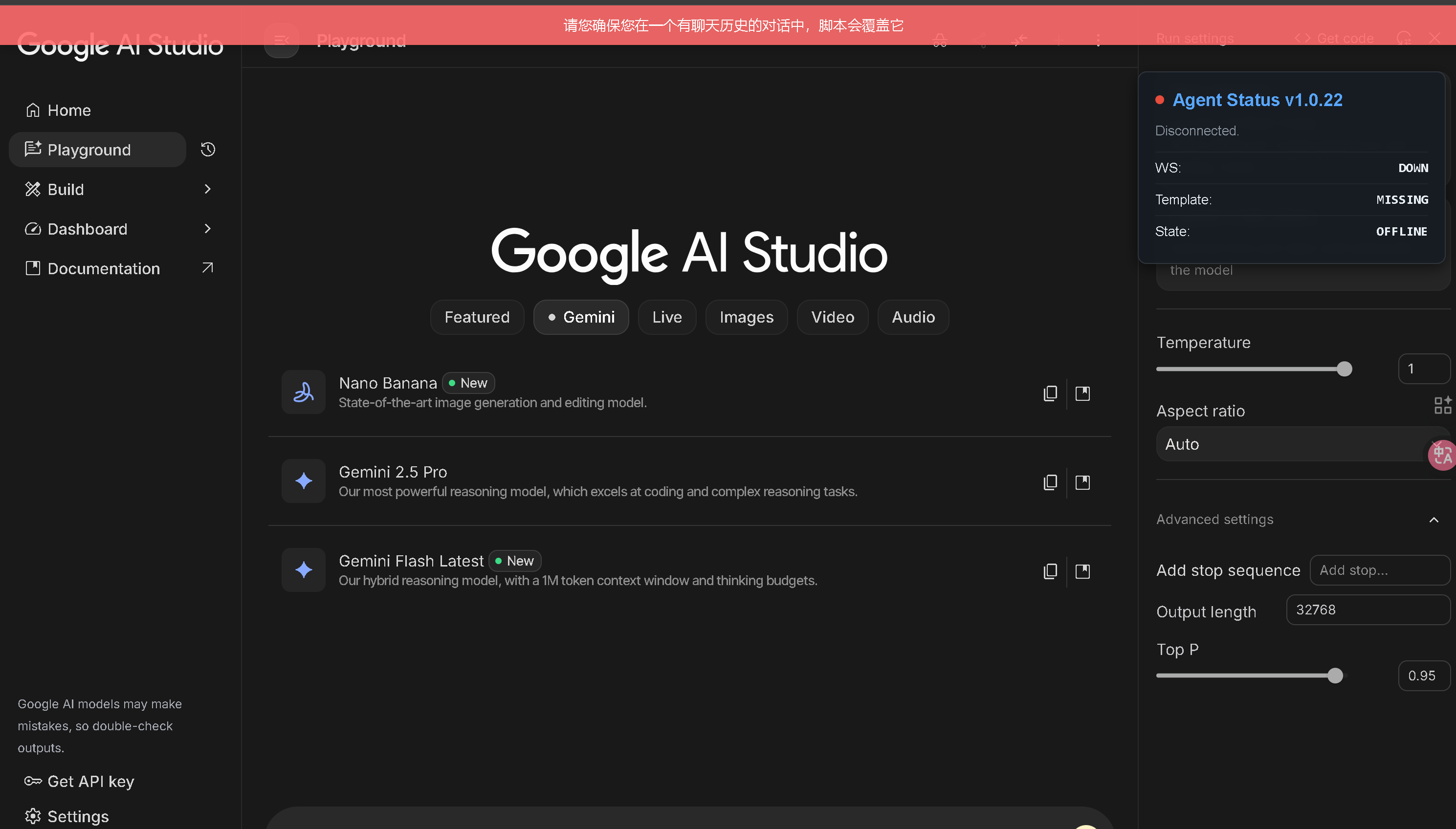Select the Gemini filter chip
The width and height of the screenshot is (1456, 829).
click(581, 317)
